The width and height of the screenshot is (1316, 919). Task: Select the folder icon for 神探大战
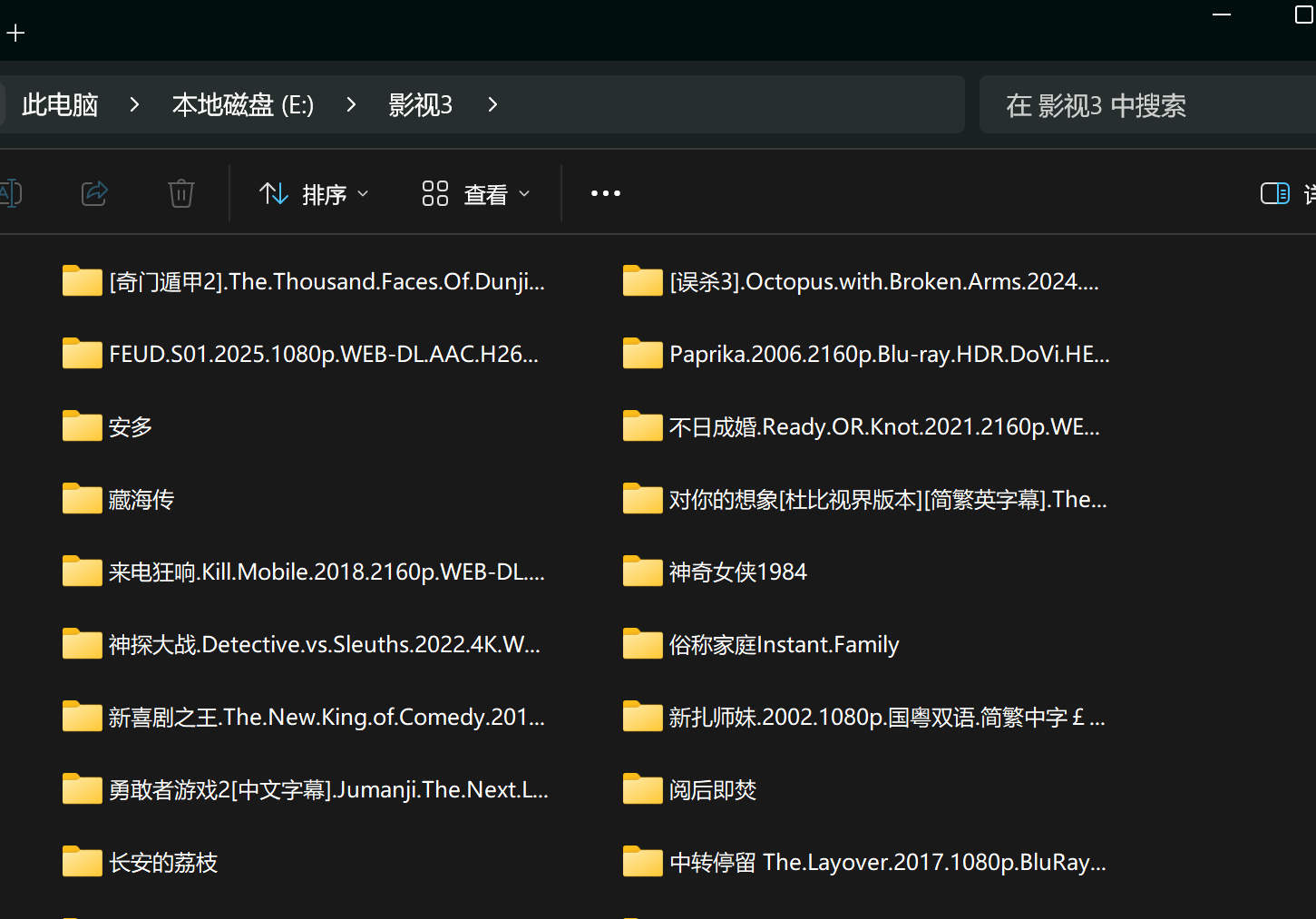[82, 644]
